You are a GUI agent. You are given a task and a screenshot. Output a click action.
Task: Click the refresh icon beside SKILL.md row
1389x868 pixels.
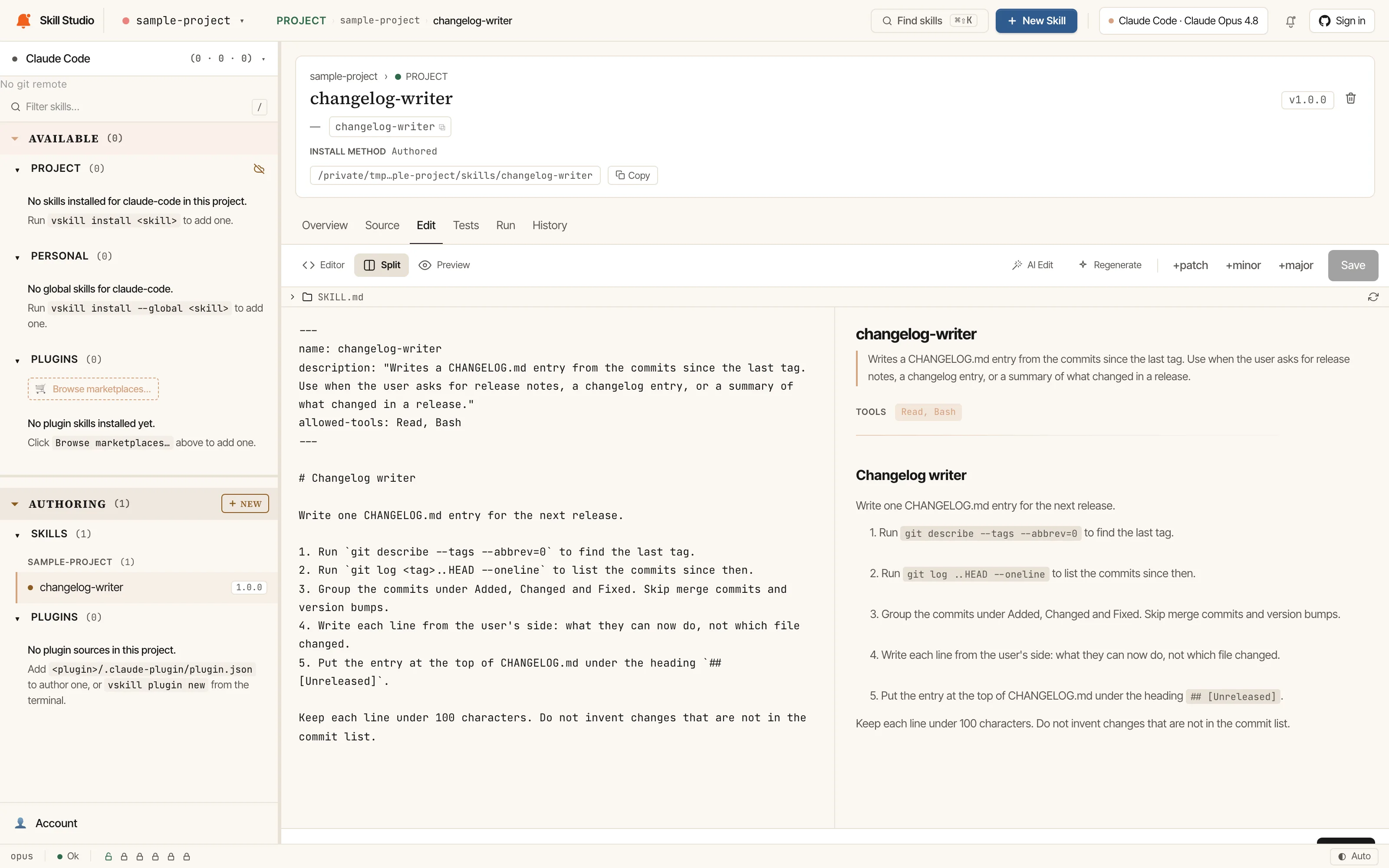pyautogui.click(x=1373, y=297)
